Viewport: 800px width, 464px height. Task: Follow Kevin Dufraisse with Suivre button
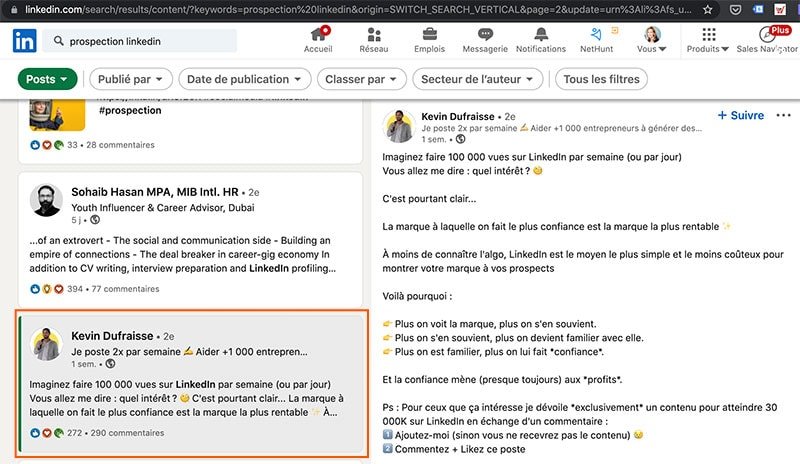[x=740, y=115]
